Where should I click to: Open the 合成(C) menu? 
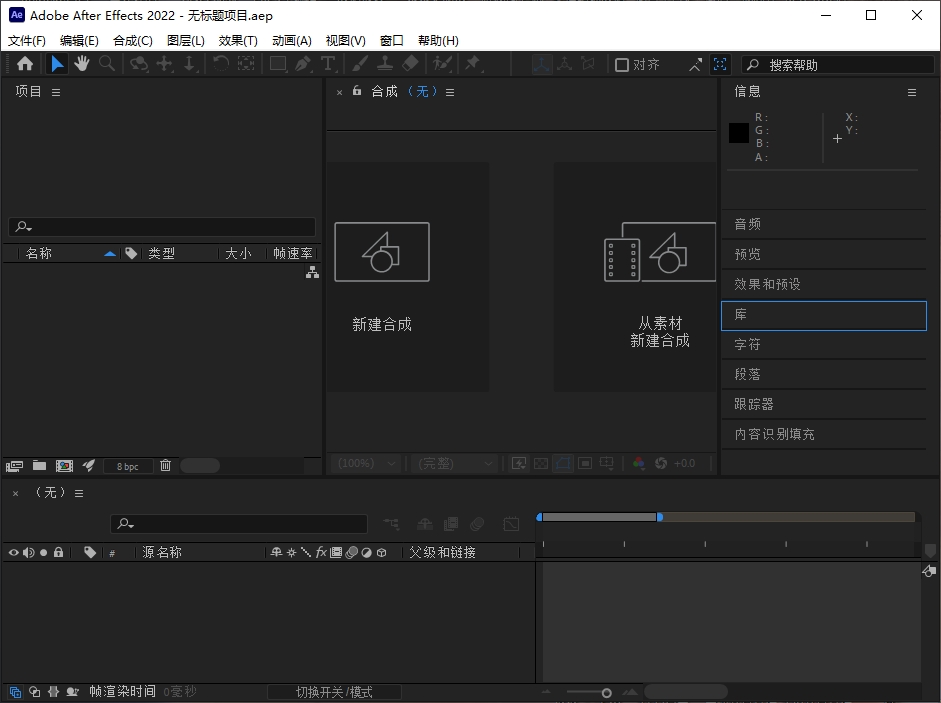(133, 41)
